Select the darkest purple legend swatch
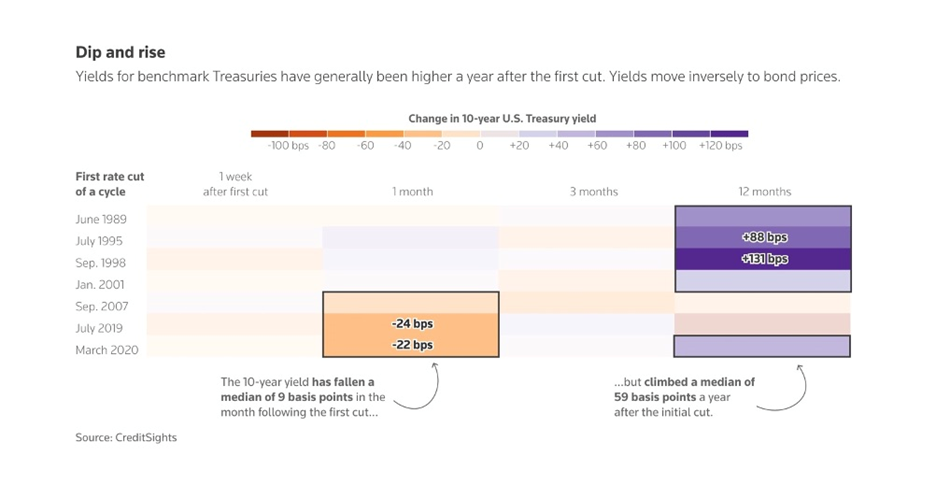950x485 pixels. tap(729, 133)
